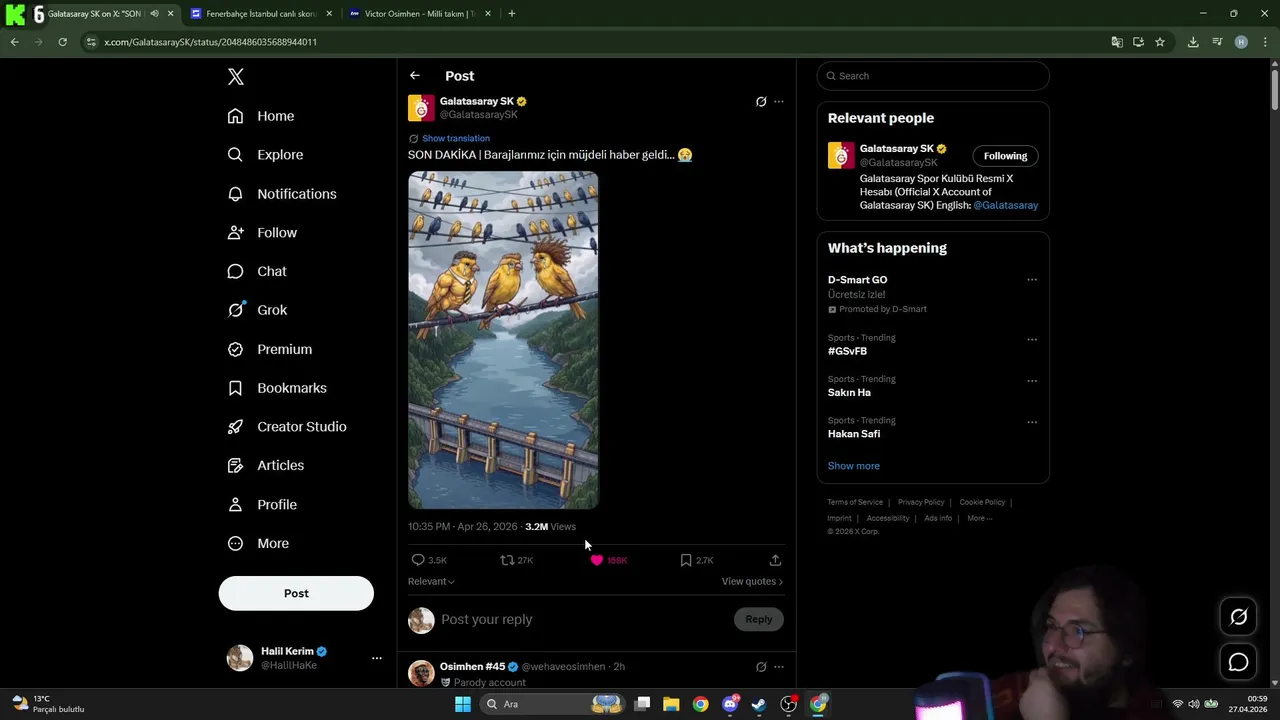This screenshot has width=1280, height=720.
Task: Open browser downloads icon
Action: click(1193, 42)
